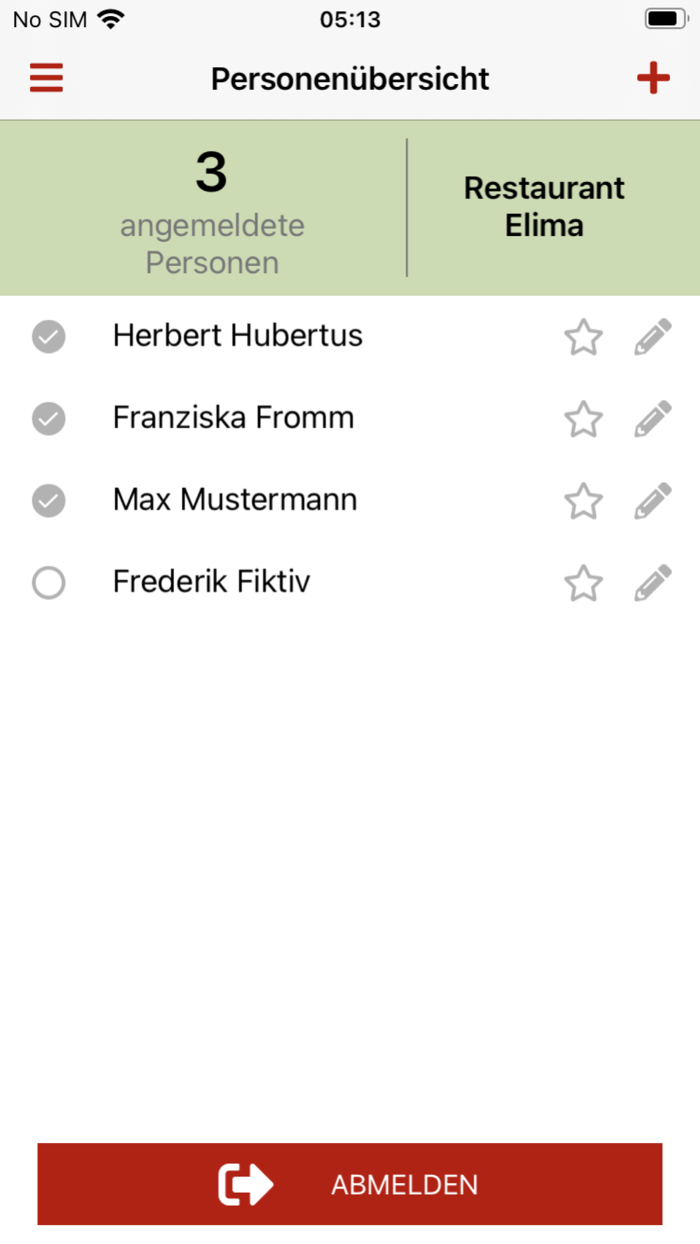This screenshot has height=1244, width=700.
Task: Select Frederik Fiktiv's empty checkmark circle
Action: click(48, 583)
